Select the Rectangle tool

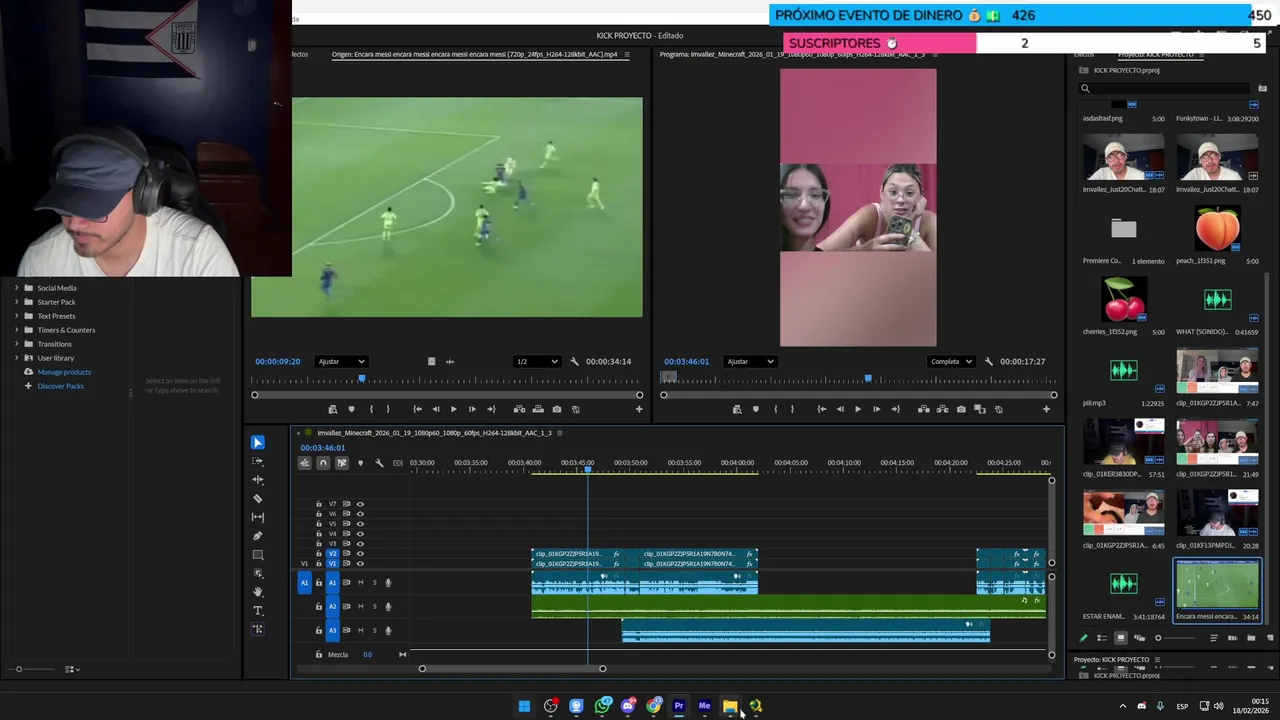coord(257,555)
